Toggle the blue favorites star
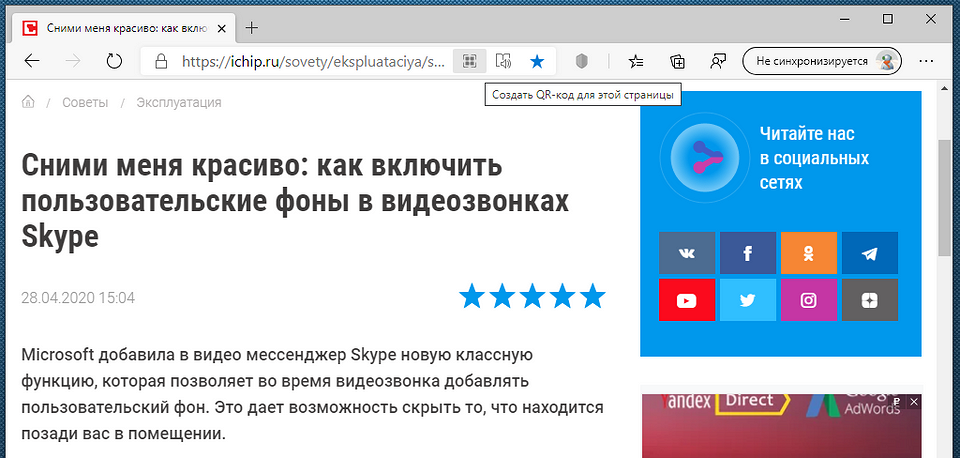 537,61
